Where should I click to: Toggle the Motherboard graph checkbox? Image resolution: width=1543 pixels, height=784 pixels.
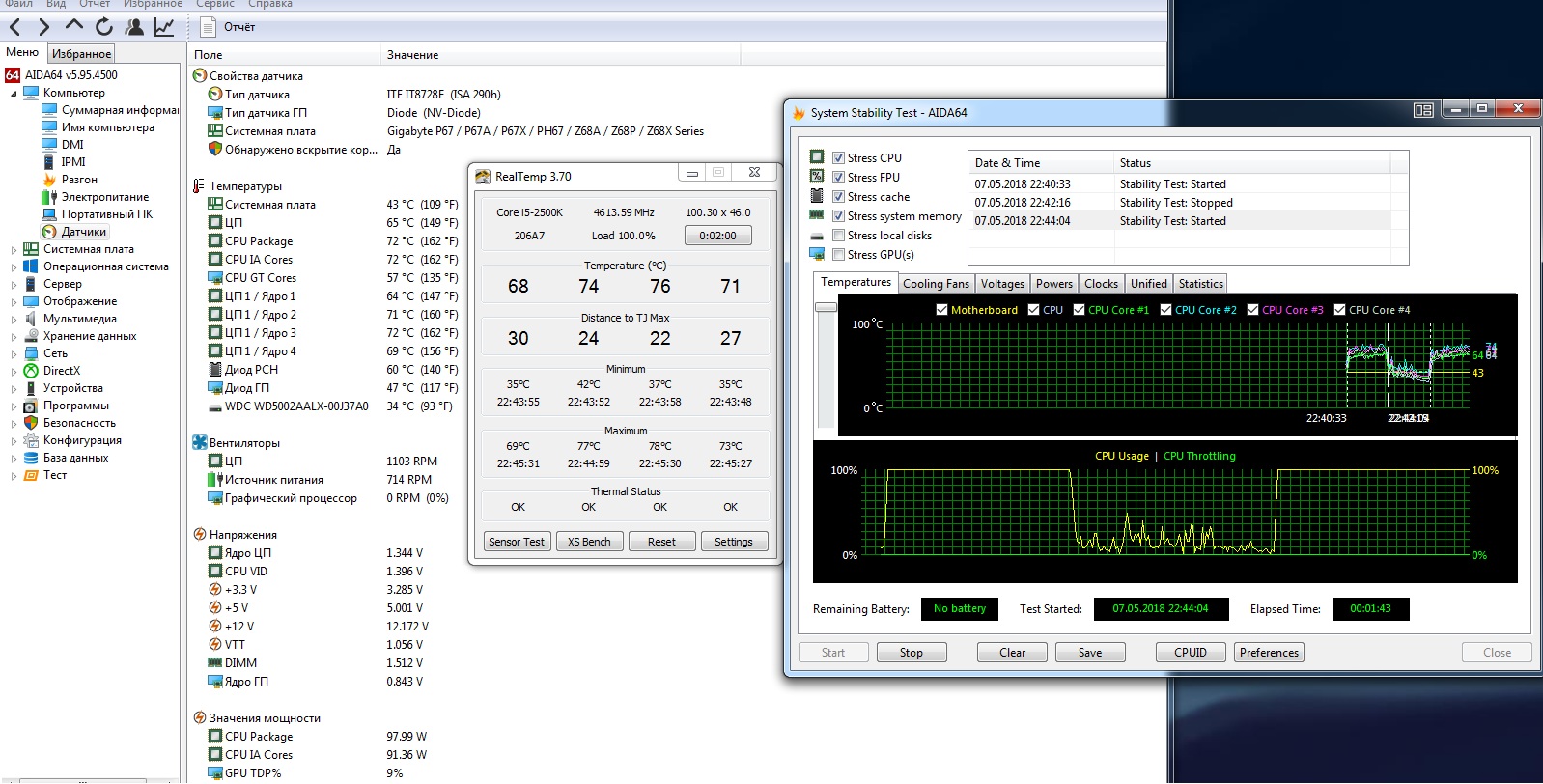[941, 310]
